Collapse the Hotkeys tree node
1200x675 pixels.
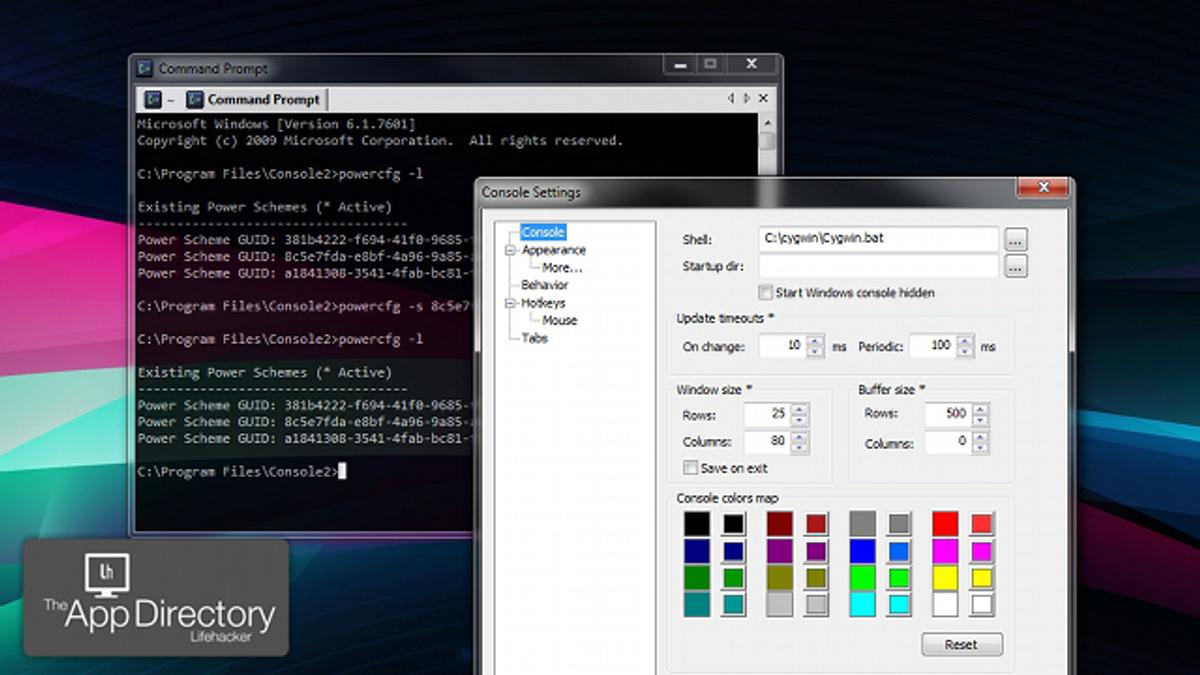[x=511, y=303]
